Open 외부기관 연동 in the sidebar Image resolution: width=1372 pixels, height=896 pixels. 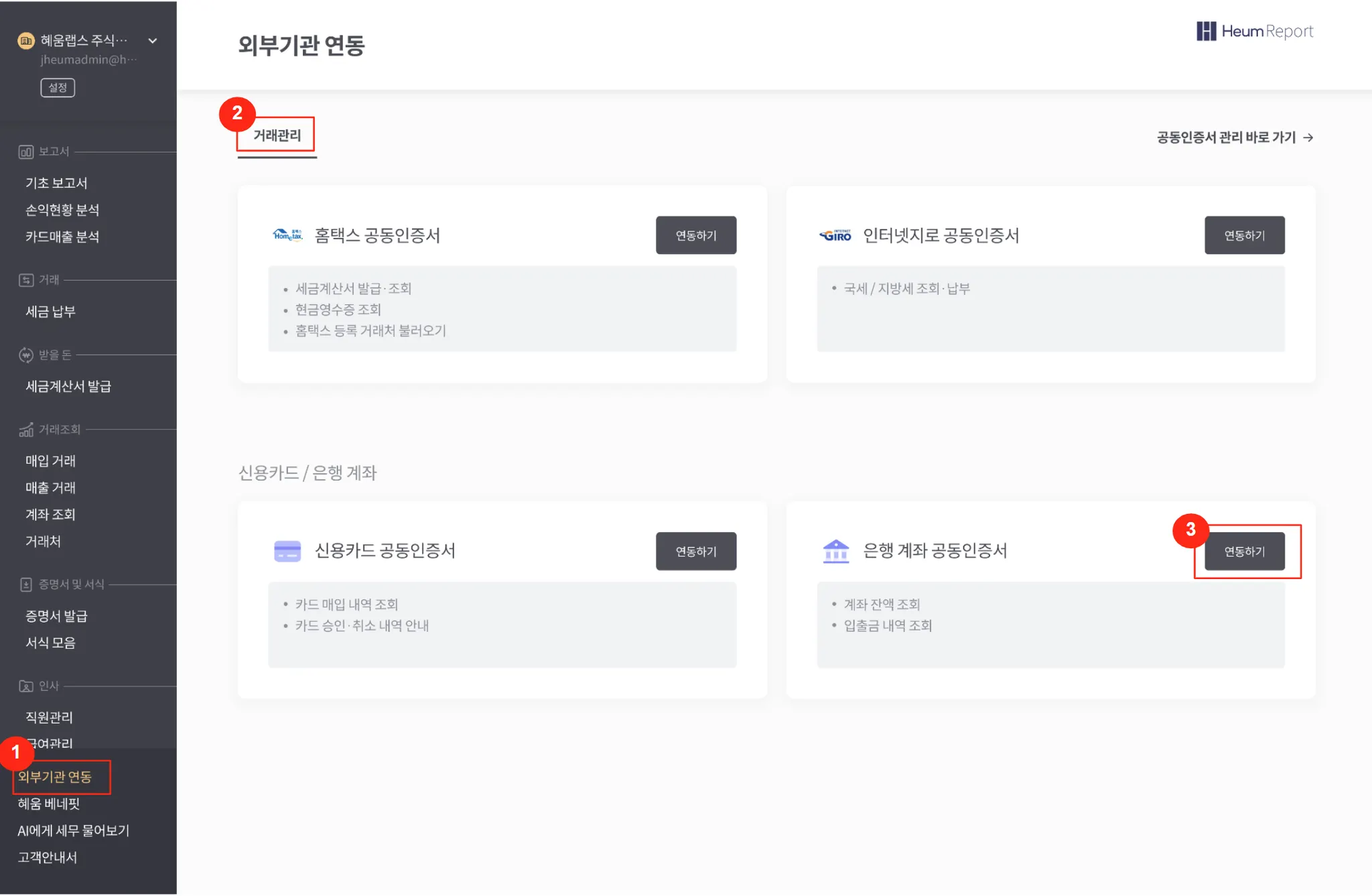(55, 777)
